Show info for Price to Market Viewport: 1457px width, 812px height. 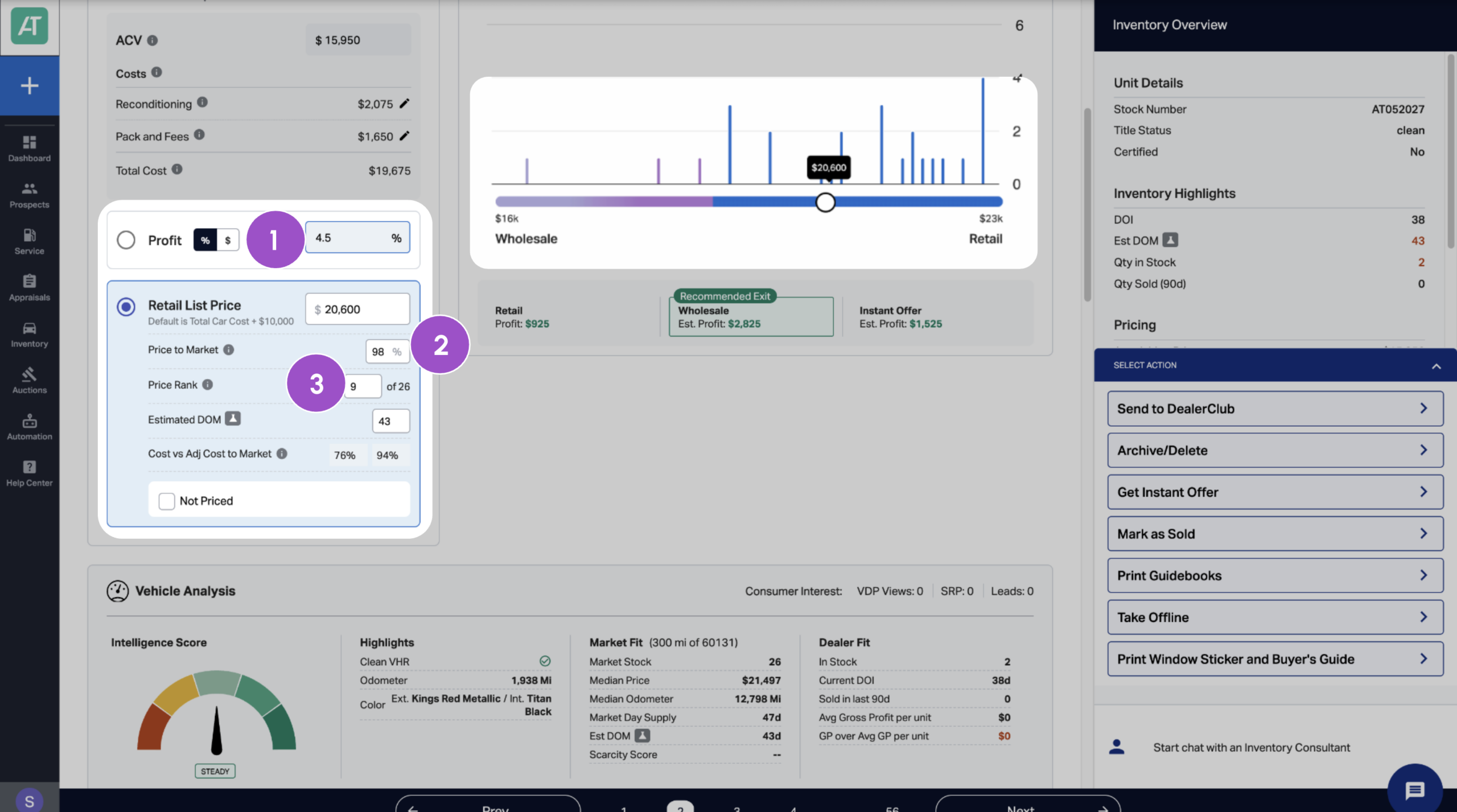pos(229,350)
